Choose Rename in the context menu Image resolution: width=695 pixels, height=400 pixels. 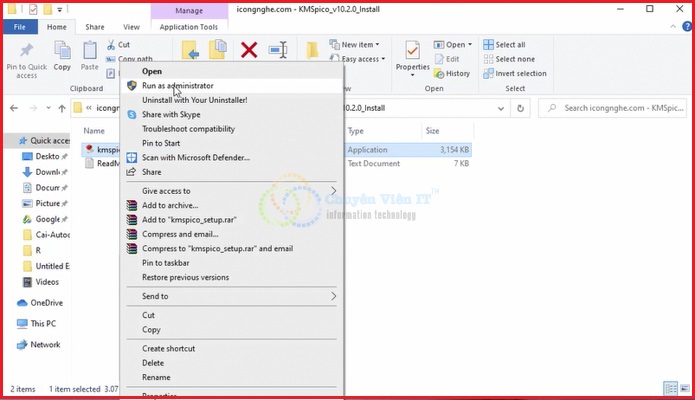231,377
